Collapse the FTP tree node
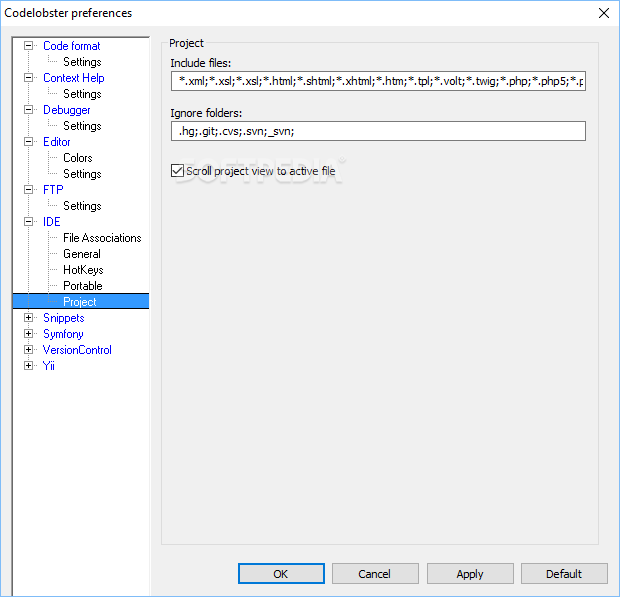Image resolution: width=620 pixels, height=597 pixels. pyautogui.click(x=28, y=190)
